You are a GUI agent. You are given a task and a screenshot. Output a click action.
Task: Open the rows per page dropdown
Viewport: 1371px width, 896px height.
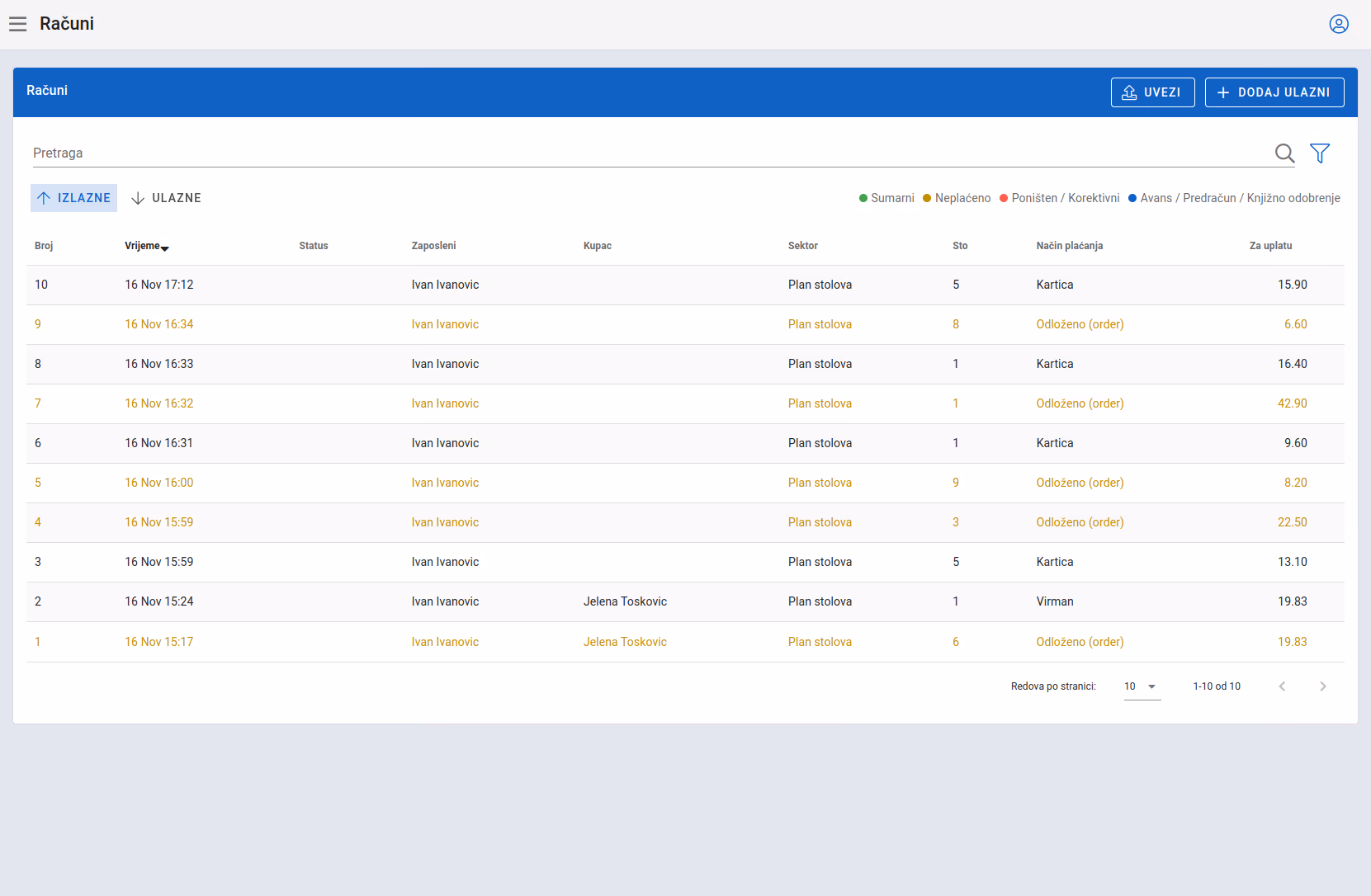[1142, 686]
